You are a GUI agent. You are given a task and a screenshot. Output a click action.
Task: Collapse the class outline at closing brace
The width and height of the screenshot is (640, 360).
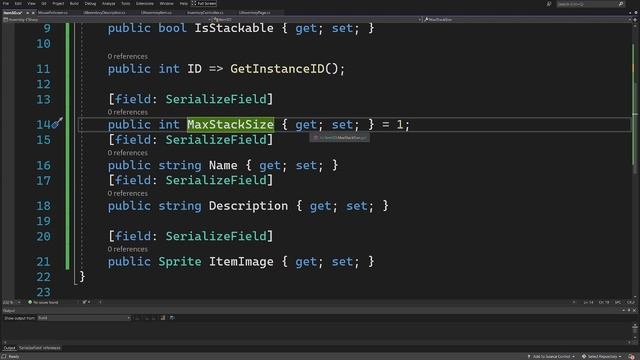76,283
